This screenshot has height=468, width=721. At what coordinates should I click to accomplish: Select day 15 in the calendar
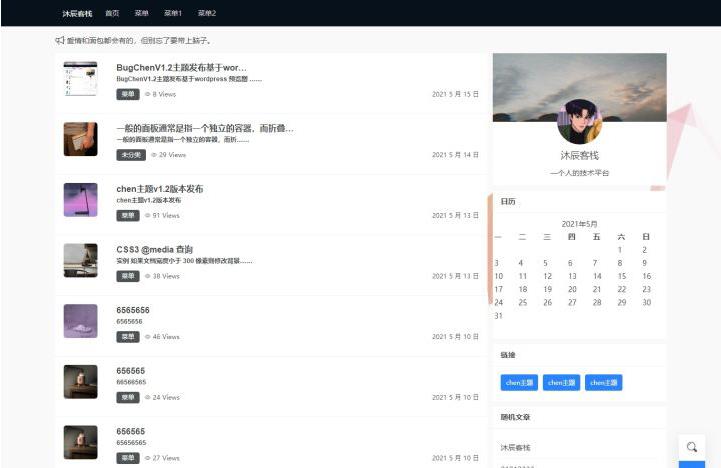point(622,276)
